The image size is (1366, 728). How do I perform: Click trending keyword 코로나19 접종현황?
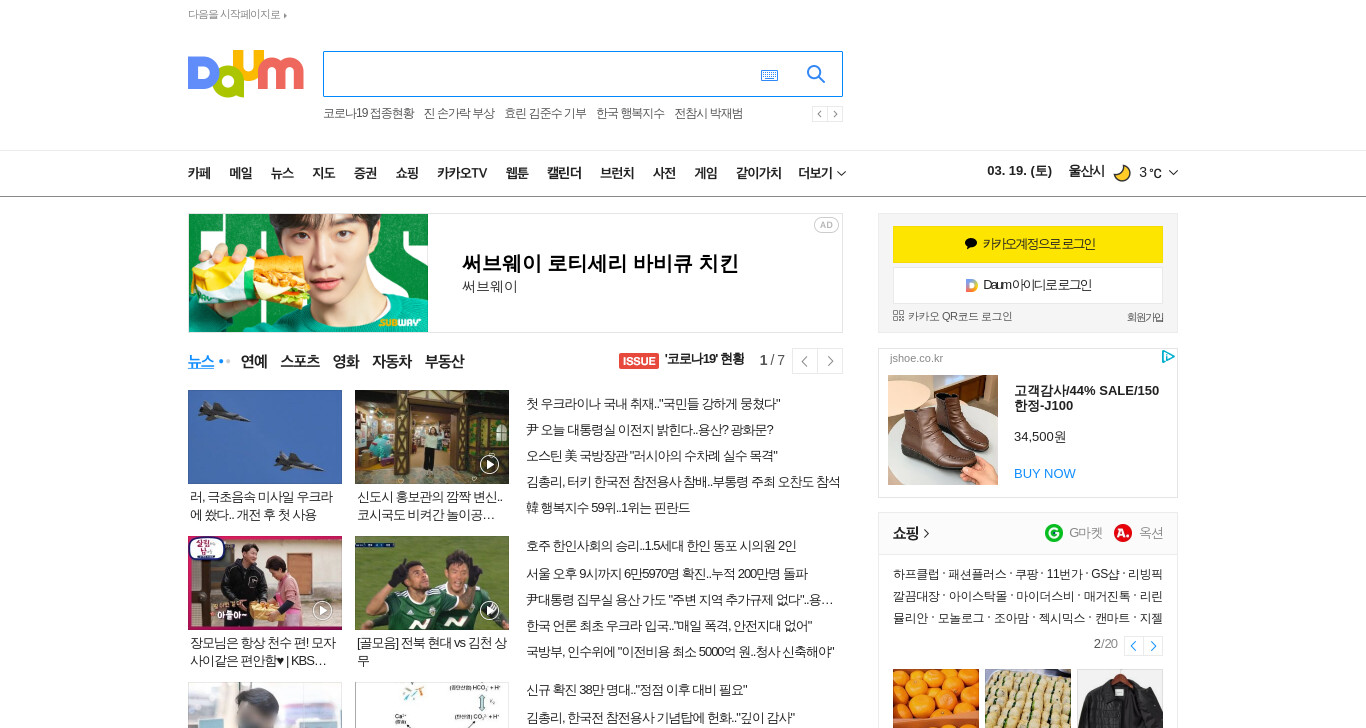click(368, 113)
